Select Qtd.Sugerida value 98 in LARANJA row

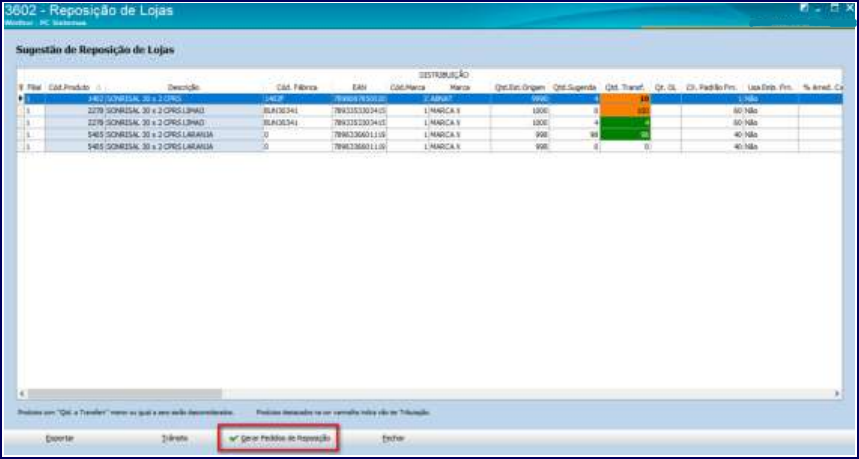(x=575, y=134)
